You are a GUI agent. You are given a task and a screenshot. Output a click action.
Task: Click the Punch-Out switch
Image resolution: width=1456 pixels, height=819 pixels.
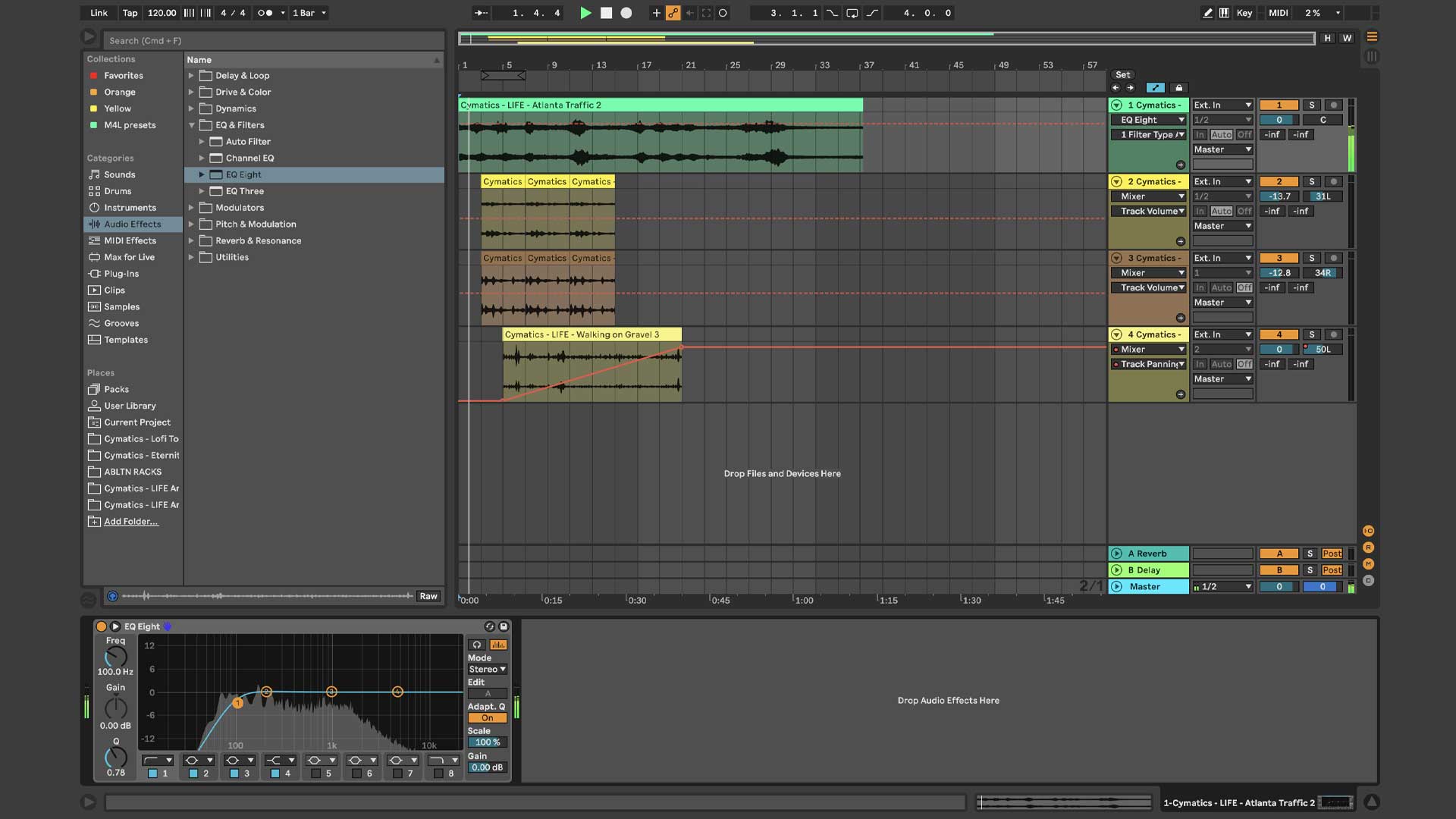[872, 13]
